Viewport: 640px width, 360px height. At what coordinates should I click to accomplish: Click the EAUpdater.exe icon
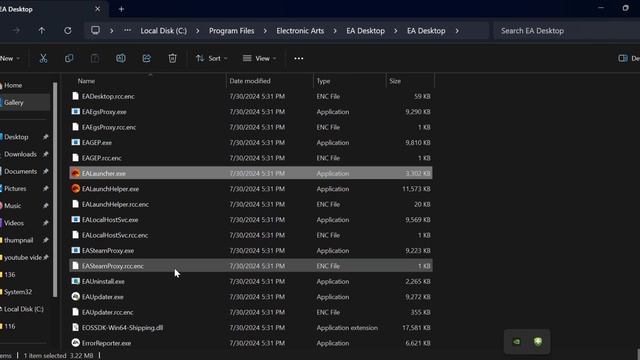point(76,297)
